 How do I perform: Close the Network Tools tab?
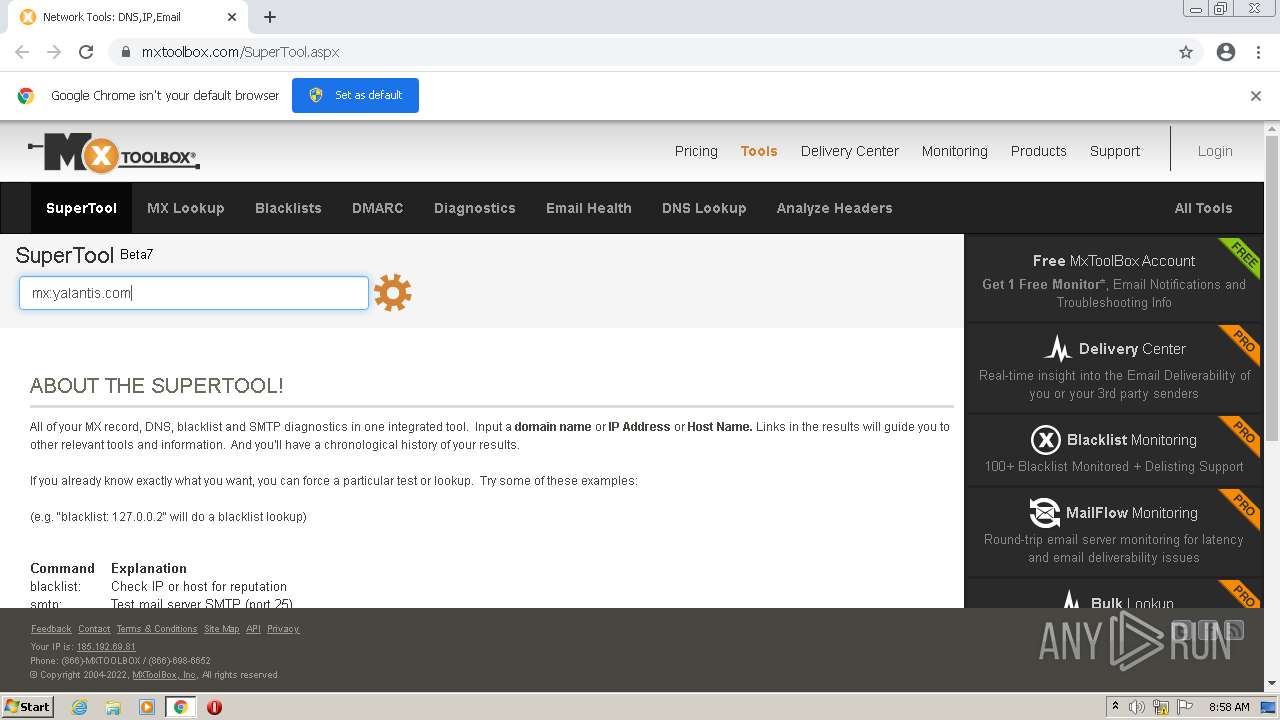(x=232, y=17)
